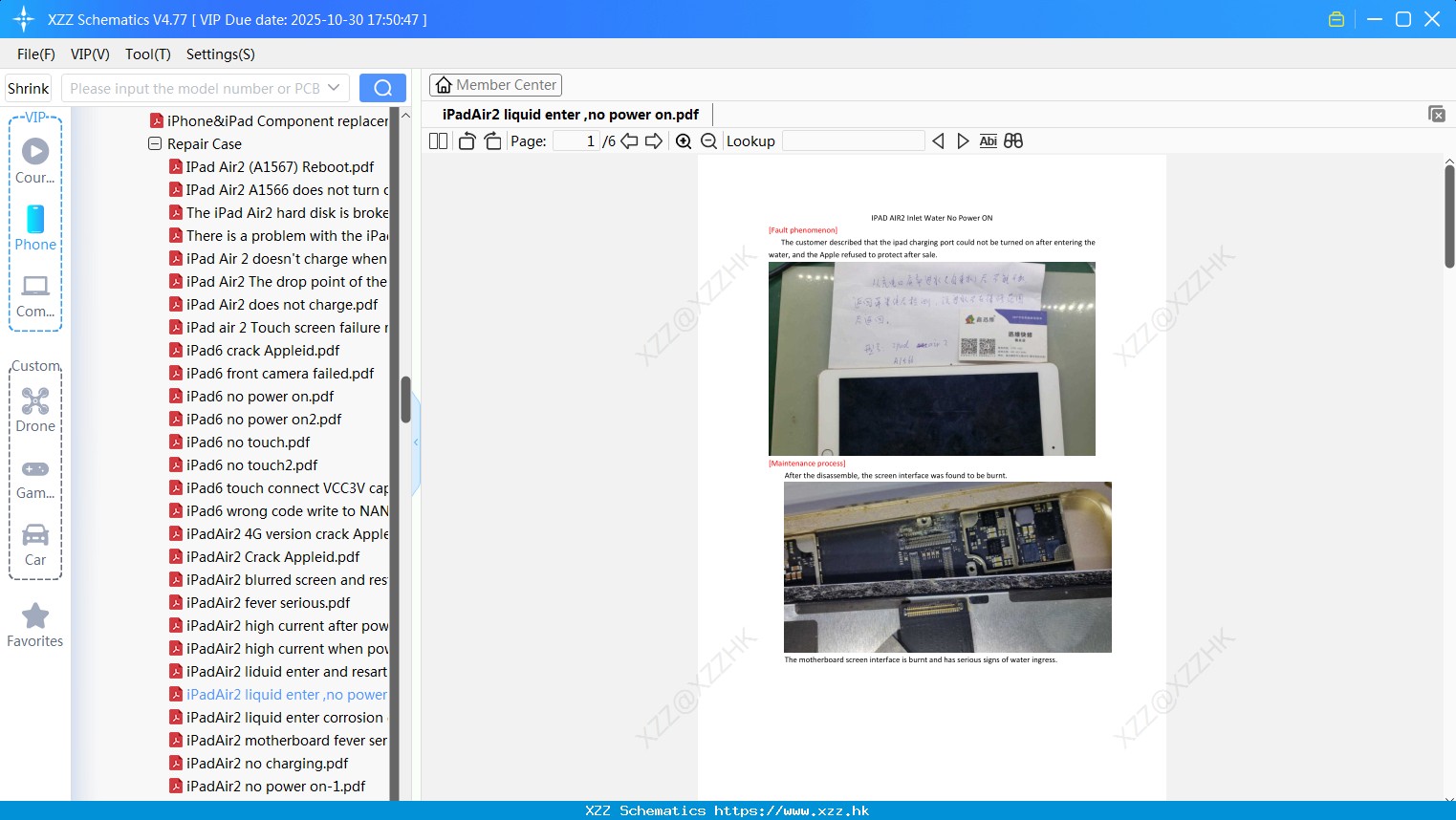Open iPadAir2 blurred screen file
Viewport: 1456px width, 820px height.
click(279, 580)
